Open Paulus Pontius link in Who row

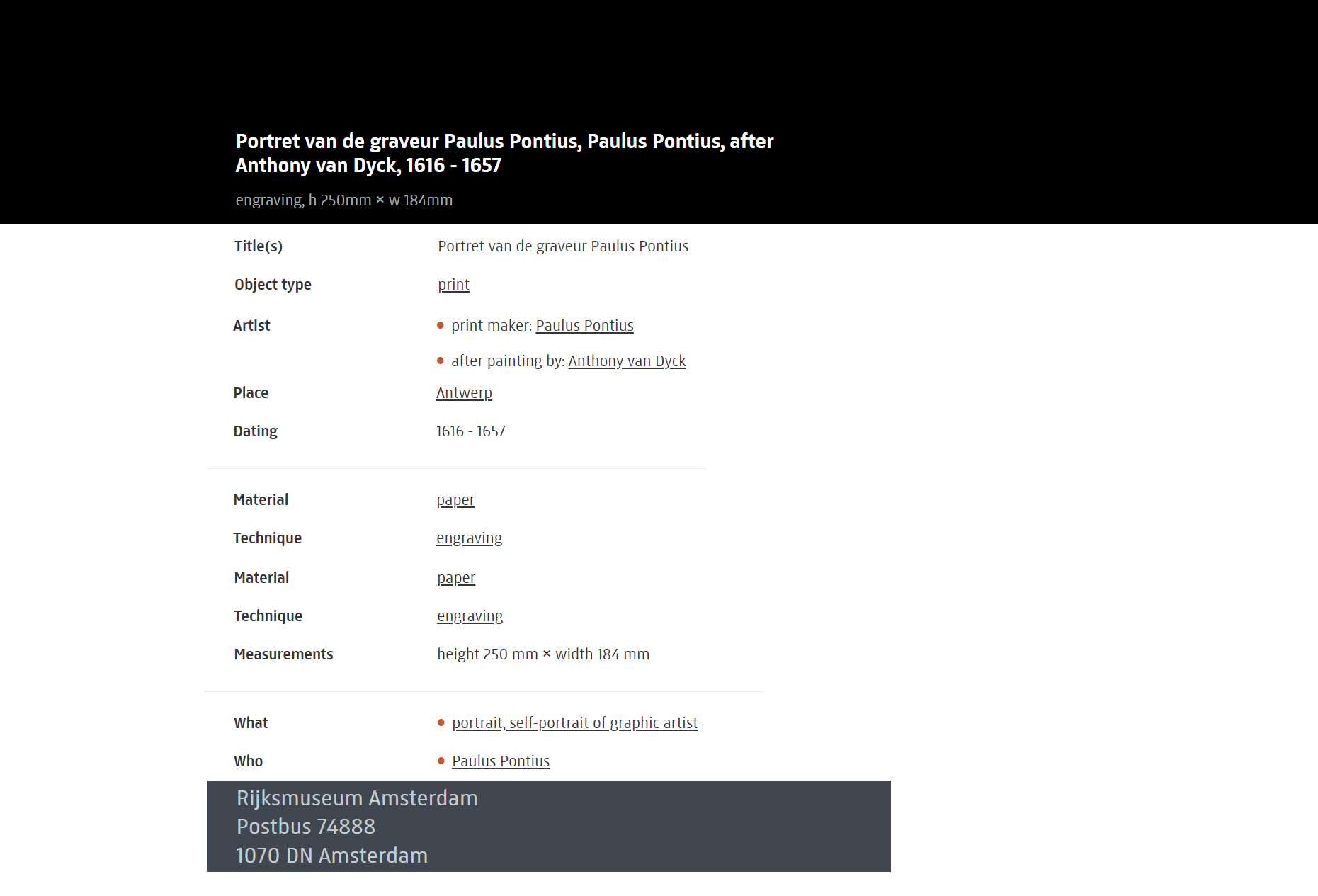point(501,761)
